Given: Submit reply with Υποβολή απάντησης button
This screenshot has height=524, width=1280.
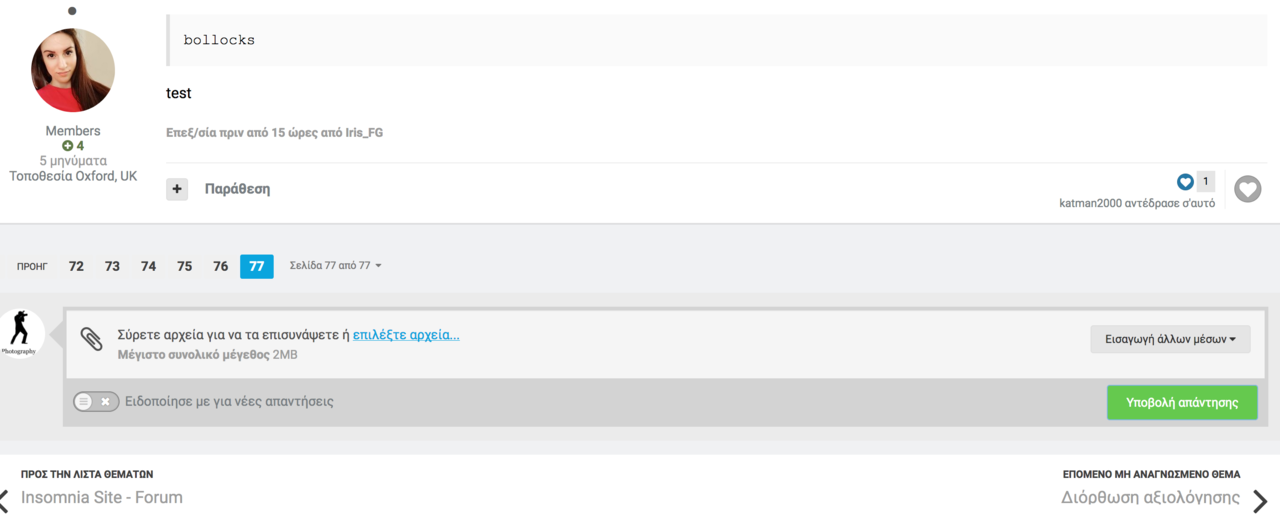Looking at the screenshot, I should (x=1182, y=402).
